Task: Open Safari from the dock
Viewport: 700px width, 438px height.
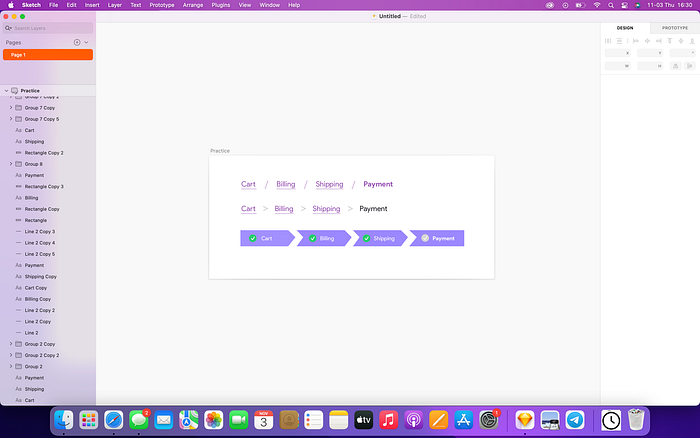Action: (x=114, y=420)
